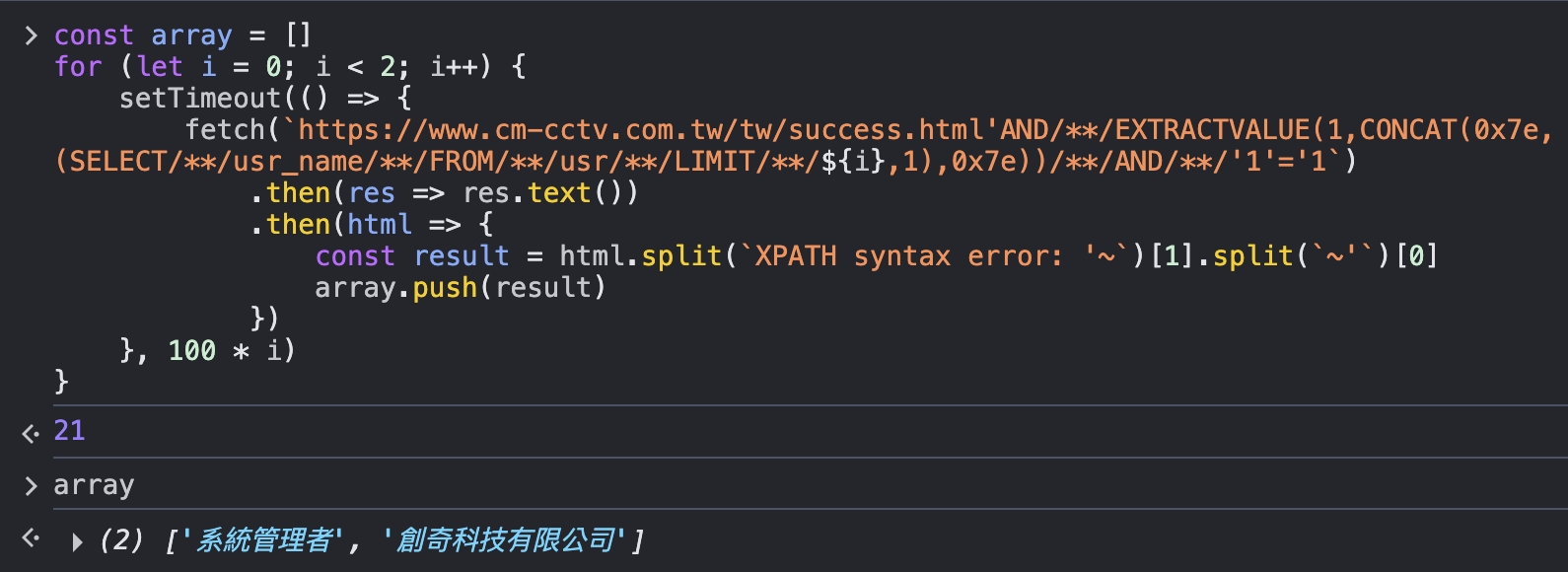Click the '.then(html => {' line
This screenshot has width=1568, height=572.
pyautogui.click(x=372, y=225)
